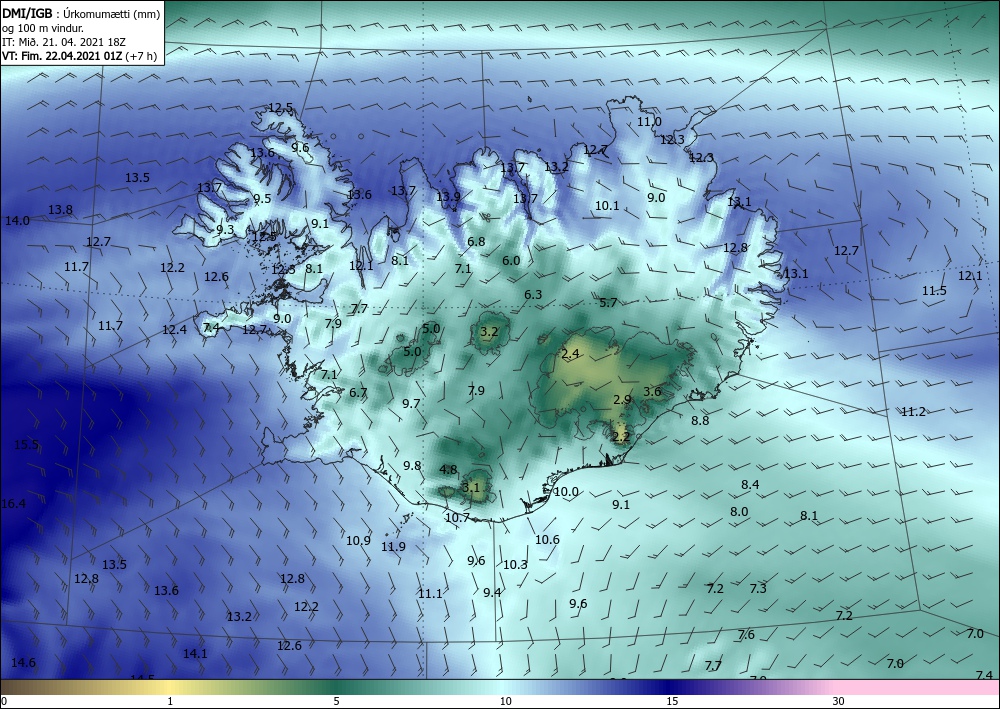Click the 14.6 value on the map
The height and width of the screenshot is (709, 1000).
pyautogui.click(x=23, y=662)
